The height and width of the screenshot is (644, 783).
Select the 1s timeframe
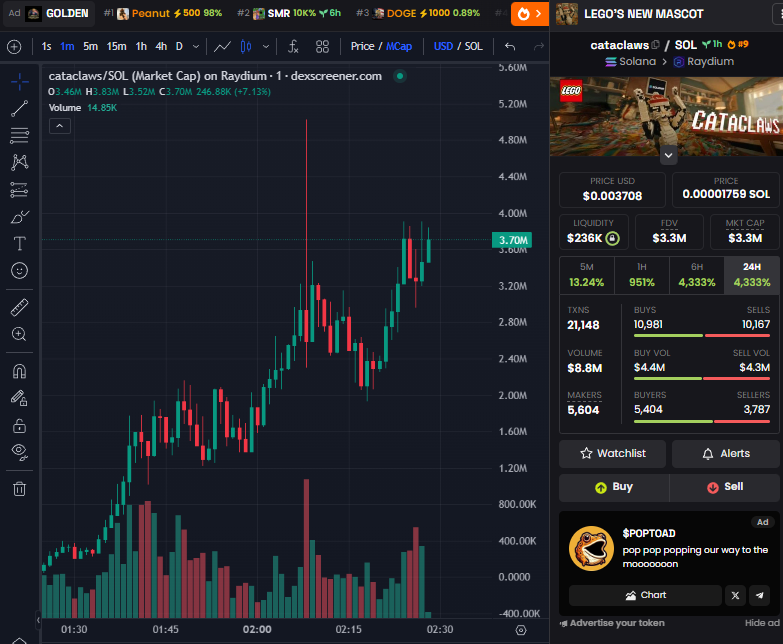46,46
